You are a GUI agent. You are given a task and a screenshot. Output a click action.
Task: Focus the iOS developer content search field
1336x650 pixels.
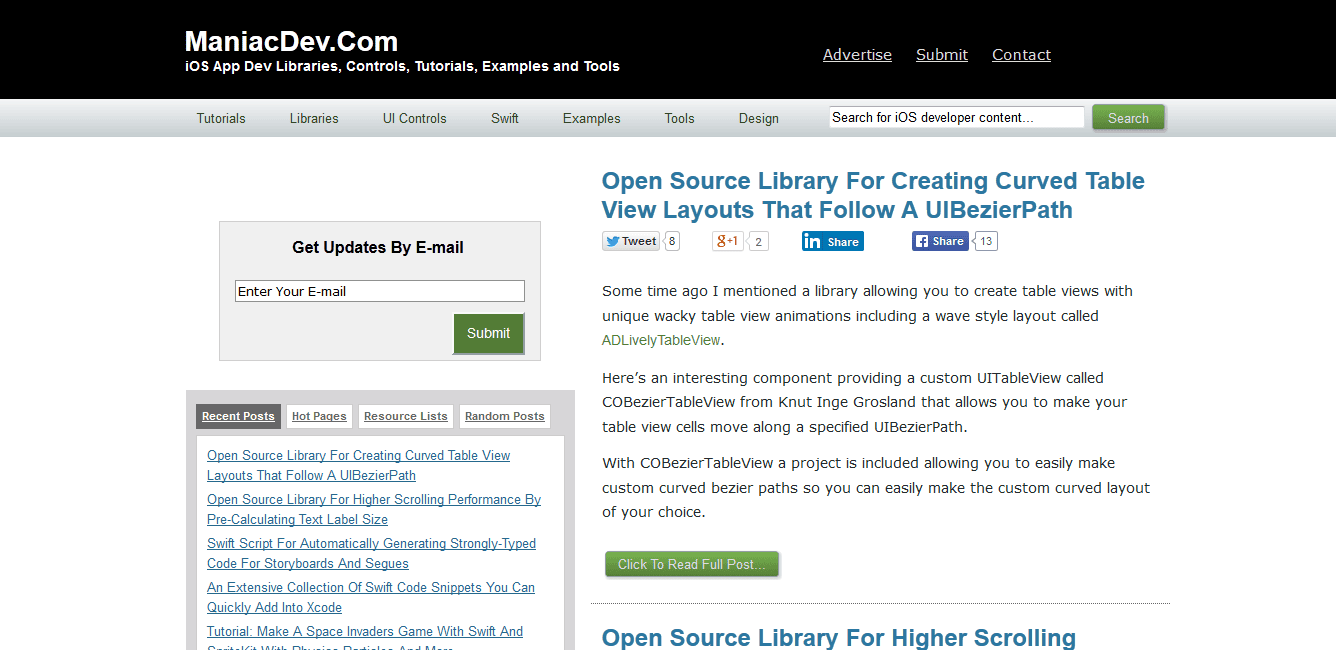957,117
